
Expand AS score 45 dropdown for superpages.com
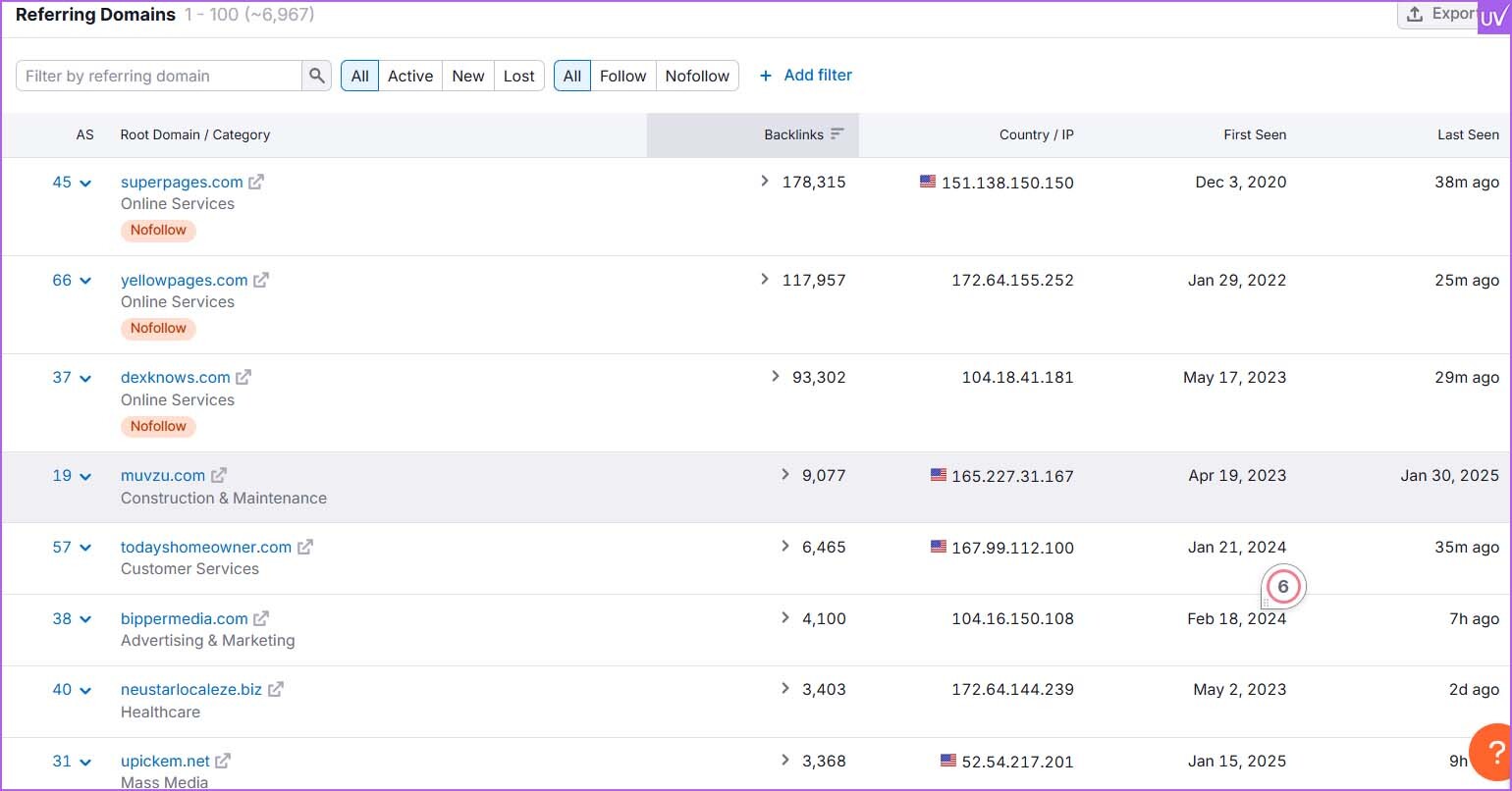tap(72, 182)
